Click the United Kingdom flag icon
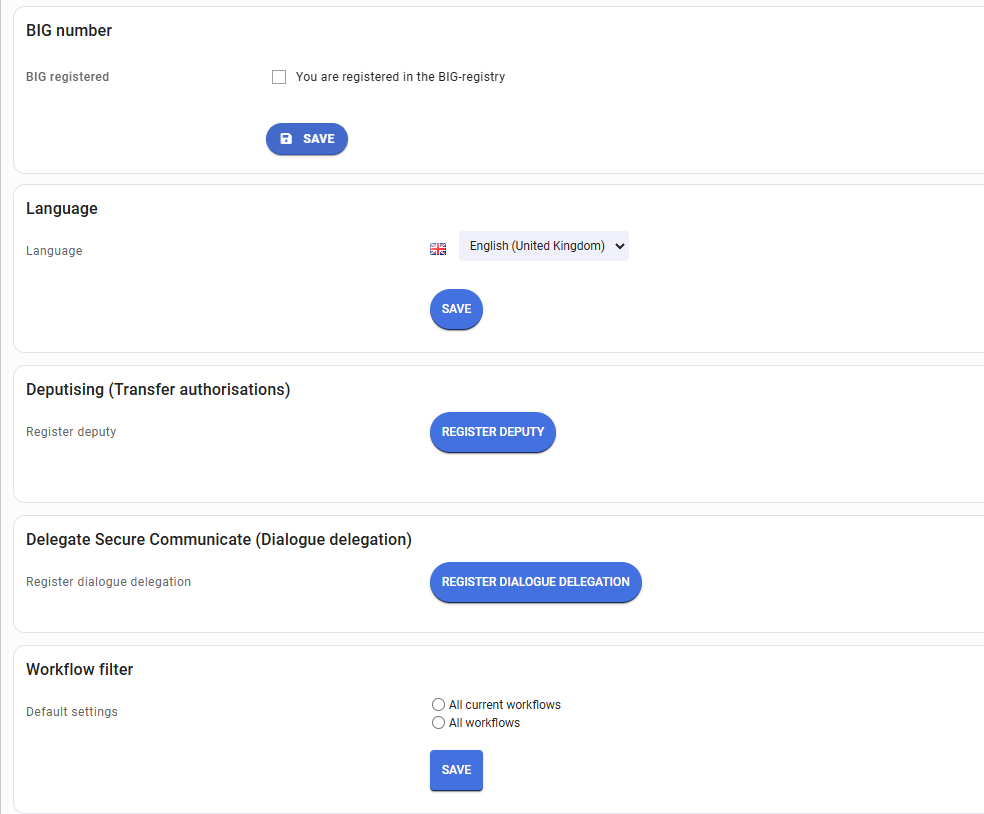Viewport: 984px width, 814px height. [x=438, y=249]
